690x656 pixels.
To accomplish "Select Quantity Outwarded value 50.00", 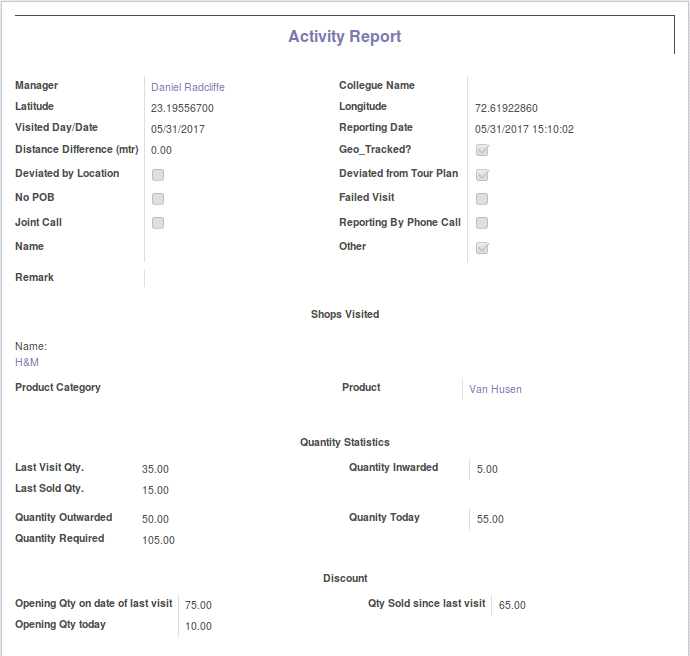I will [x=155, y=519].
